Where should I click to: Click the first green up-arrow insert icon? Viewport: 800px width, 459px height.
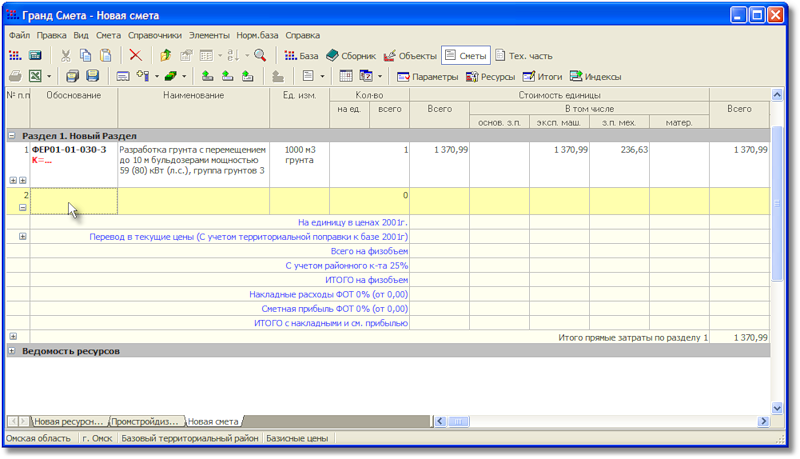tap(207, 76)
